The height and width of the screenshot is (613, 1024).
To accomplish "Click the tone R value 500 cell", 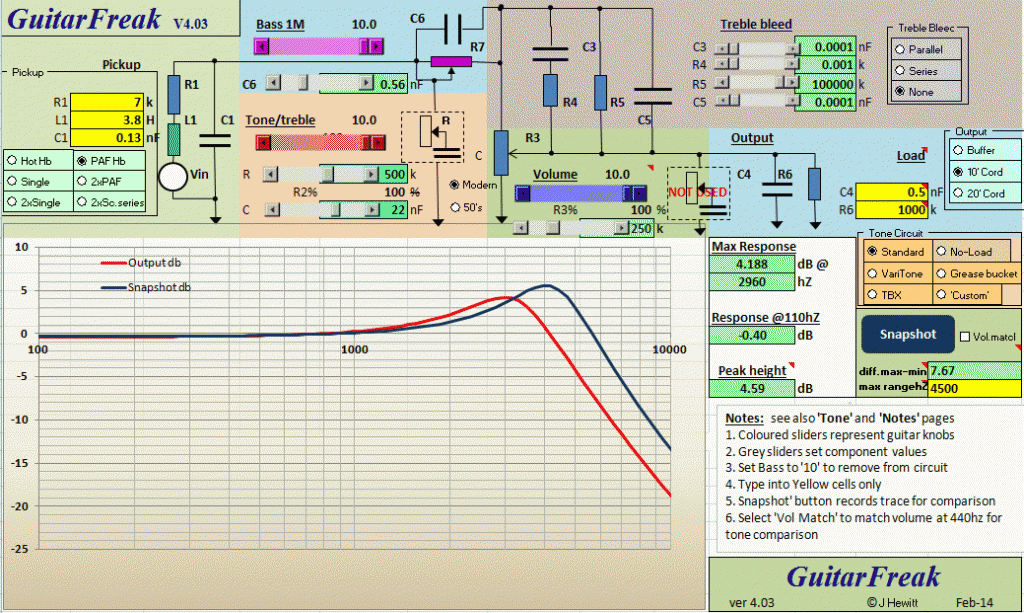I will [x=394, y=174].
